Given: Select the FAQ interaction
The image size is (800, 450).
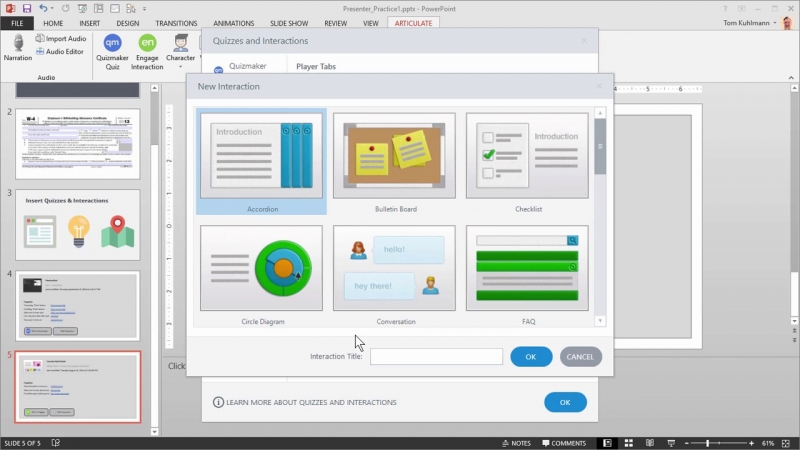Looking at the screenshot, I should (527, 274).
